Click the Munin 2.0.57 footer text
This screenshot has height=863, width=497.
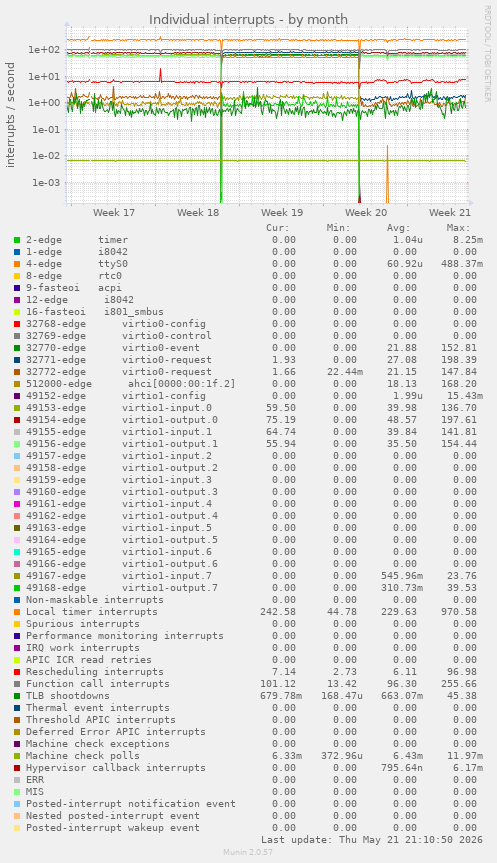click(248, 852)
